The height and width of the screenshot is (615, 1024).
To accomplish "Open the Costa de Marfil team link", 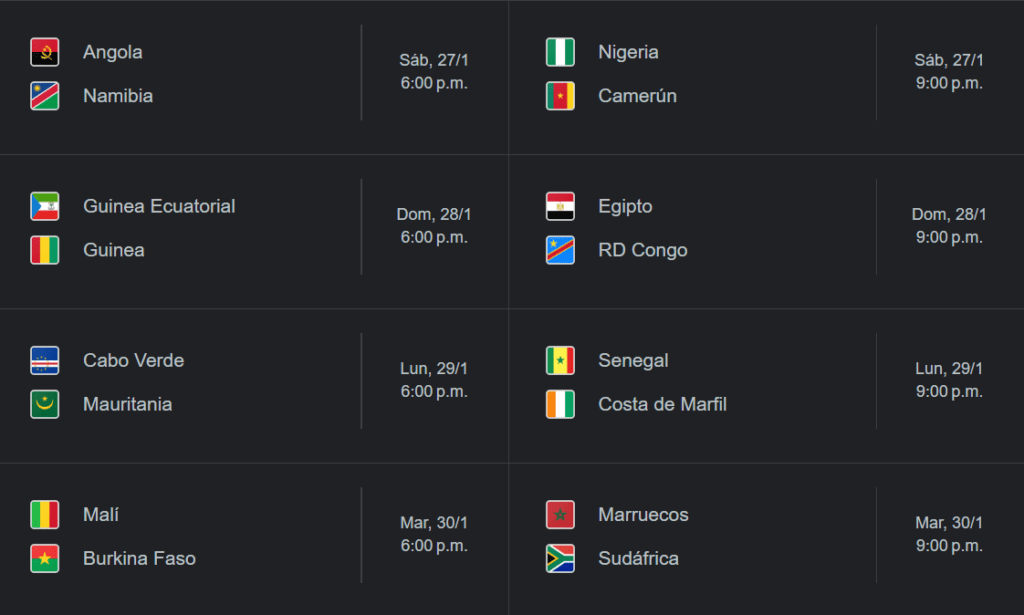I will [662, 404].
